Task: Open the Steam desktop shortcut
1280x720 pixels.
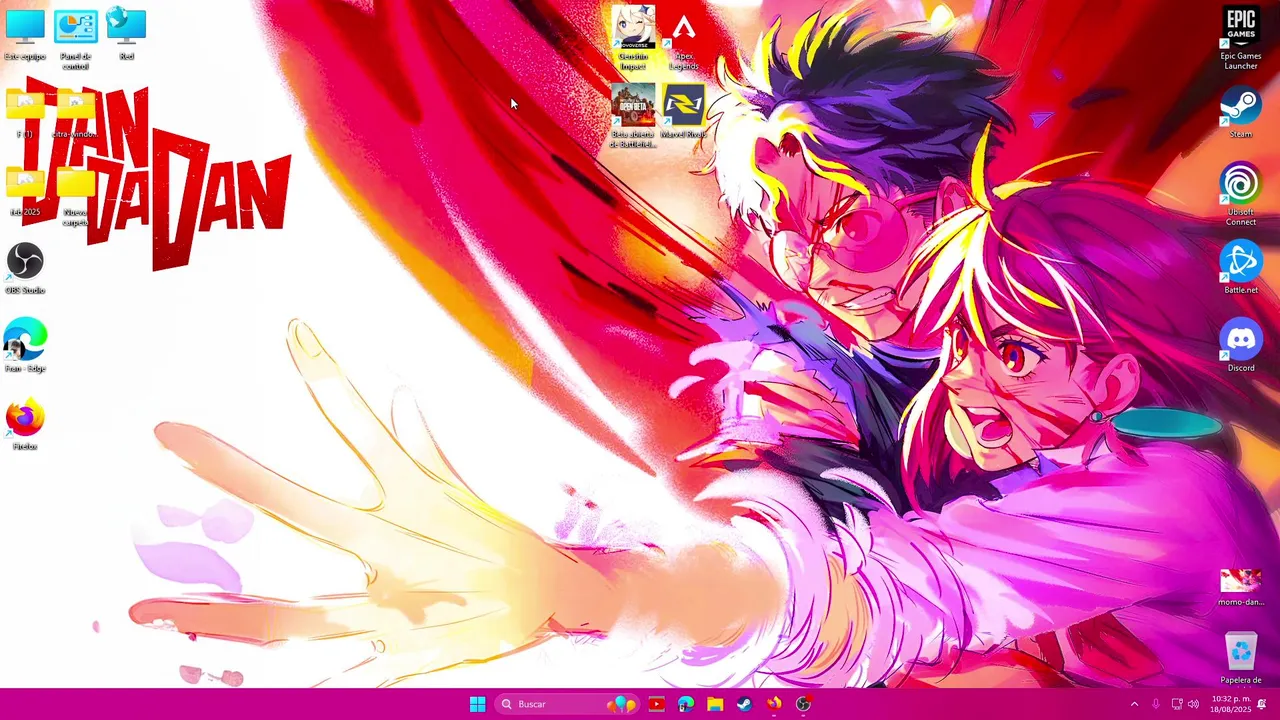Action: click(x=1241, y=113)
